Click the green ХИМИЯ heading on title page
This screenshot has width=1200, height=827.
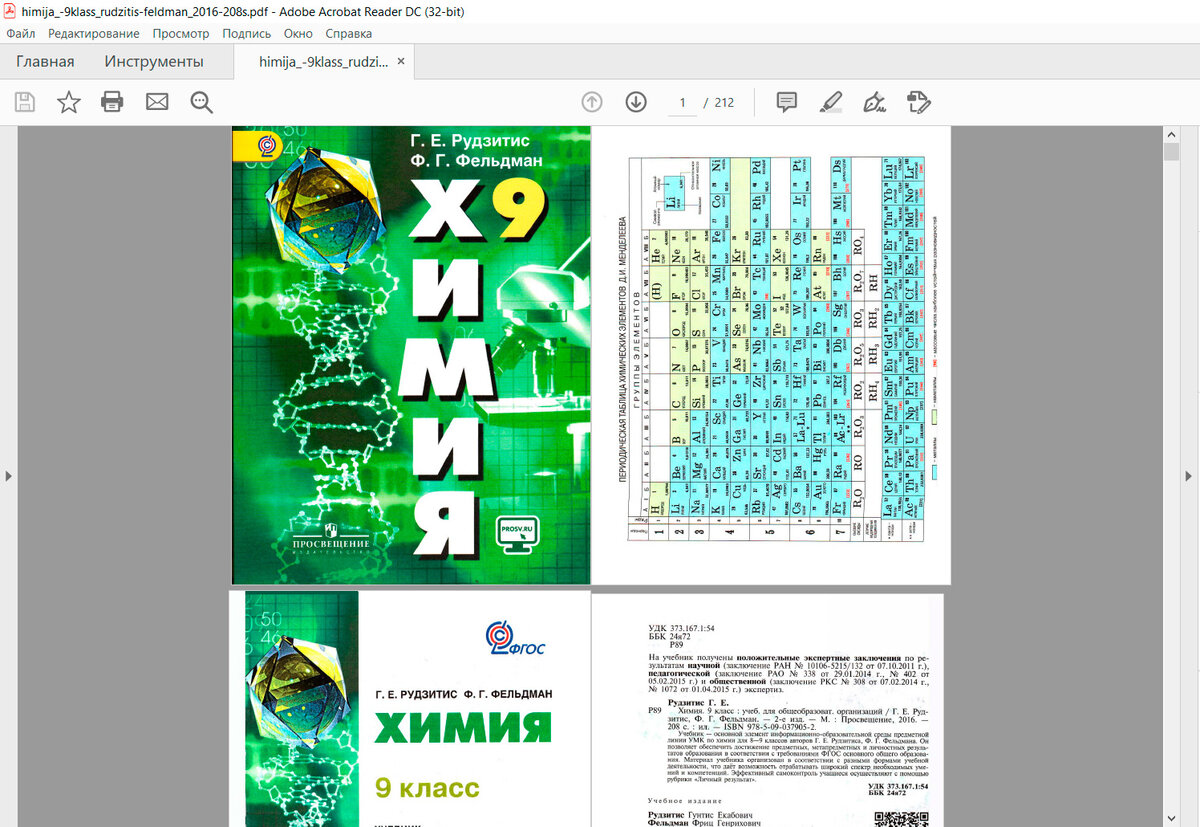[x=463, y=728]
